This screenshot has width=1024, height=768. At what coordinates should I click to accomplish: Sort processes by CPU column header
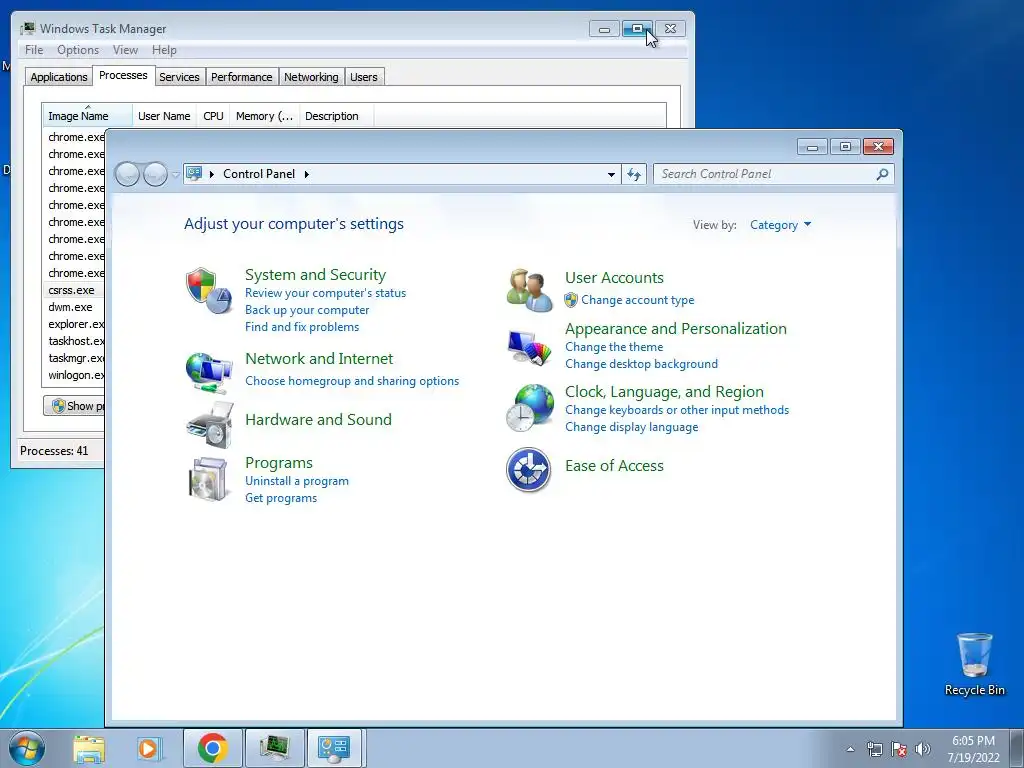pyautogui.click(x=213, y=116)
